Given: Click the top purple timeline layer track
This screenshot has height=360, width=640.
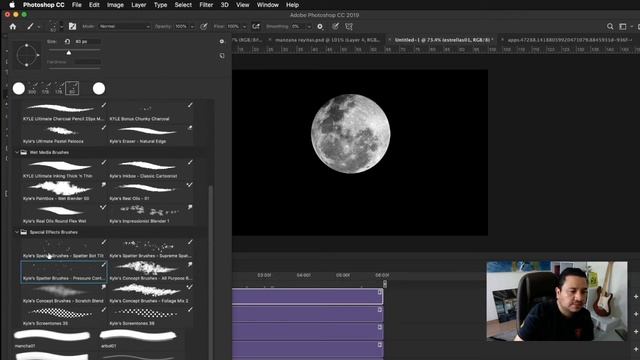Looking at the screenshot, I should 307,296.
